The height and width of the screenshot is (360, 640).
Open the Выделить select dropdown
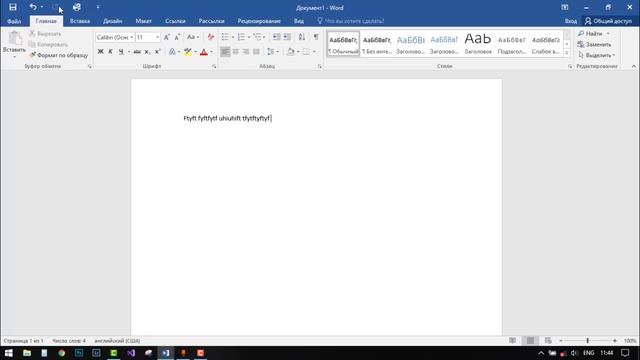[x=596, y=55]
